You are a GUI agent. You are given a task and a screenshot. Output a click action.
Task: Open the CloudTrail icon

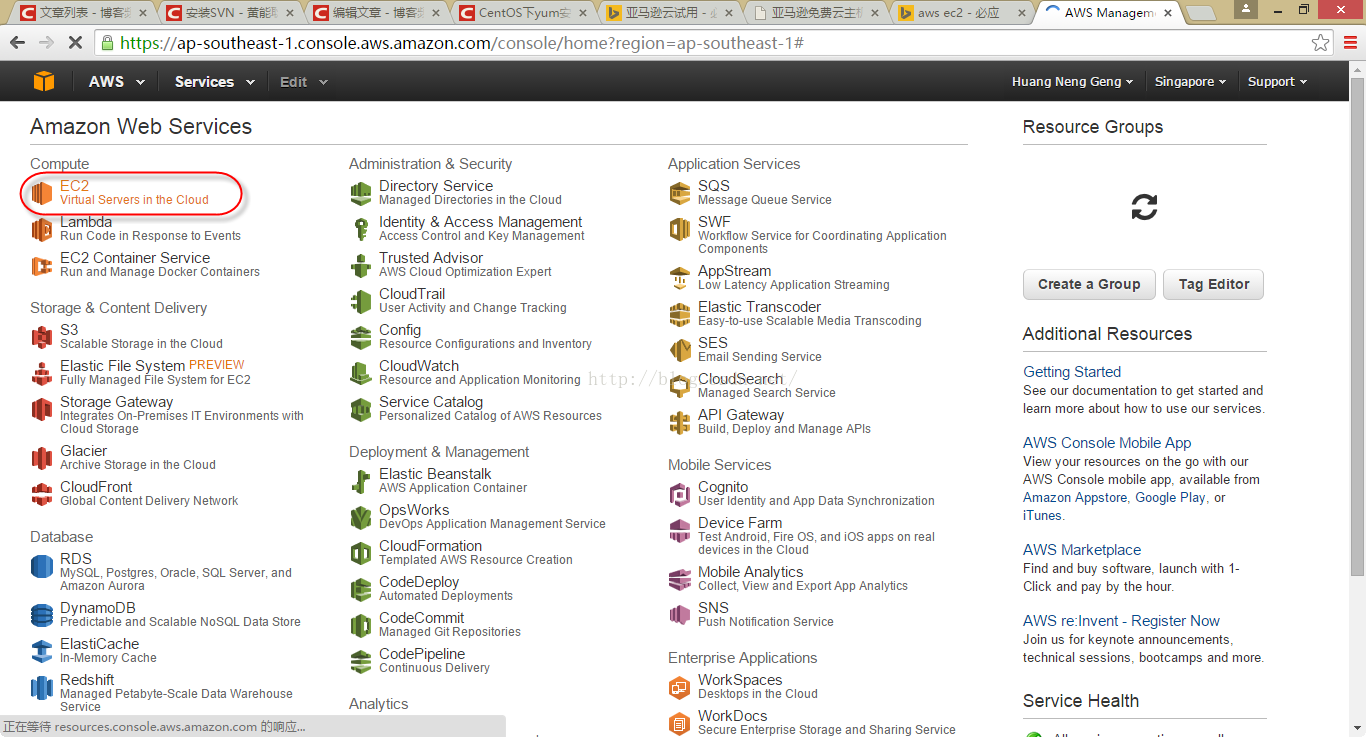tap(361, 301)
